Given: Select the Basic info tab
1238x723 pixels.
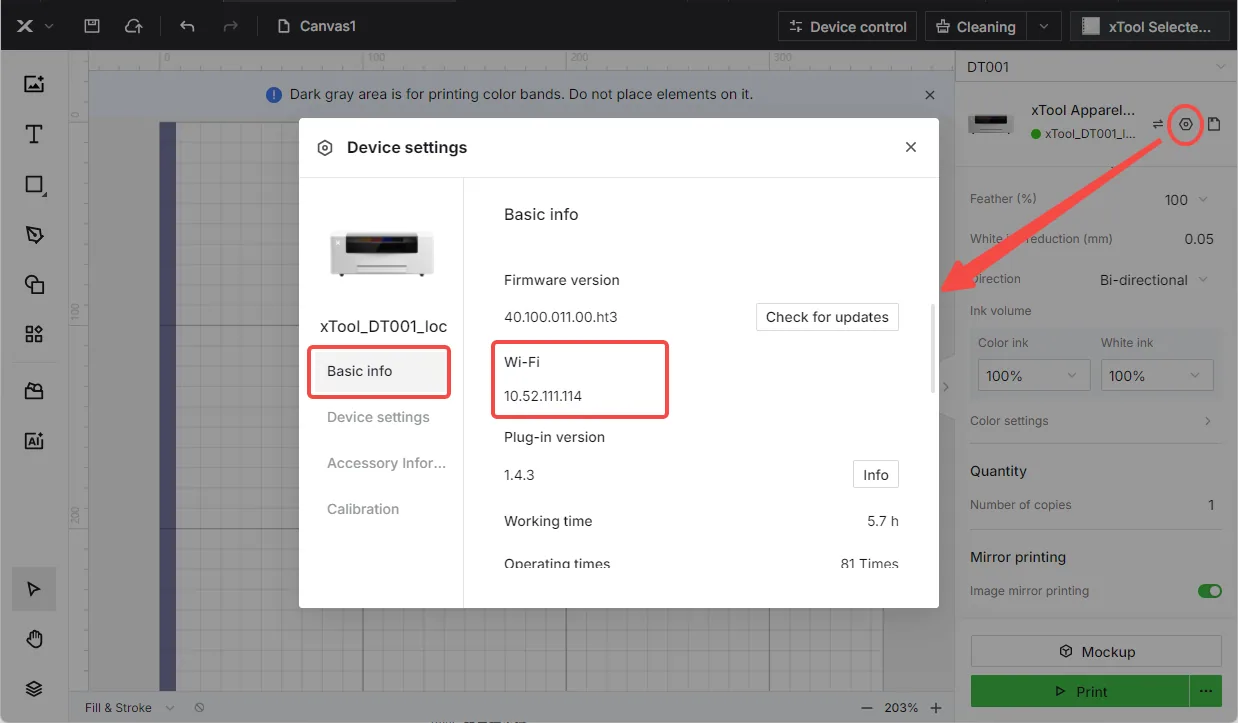Looking at the screenshot, I should [379, 371].
